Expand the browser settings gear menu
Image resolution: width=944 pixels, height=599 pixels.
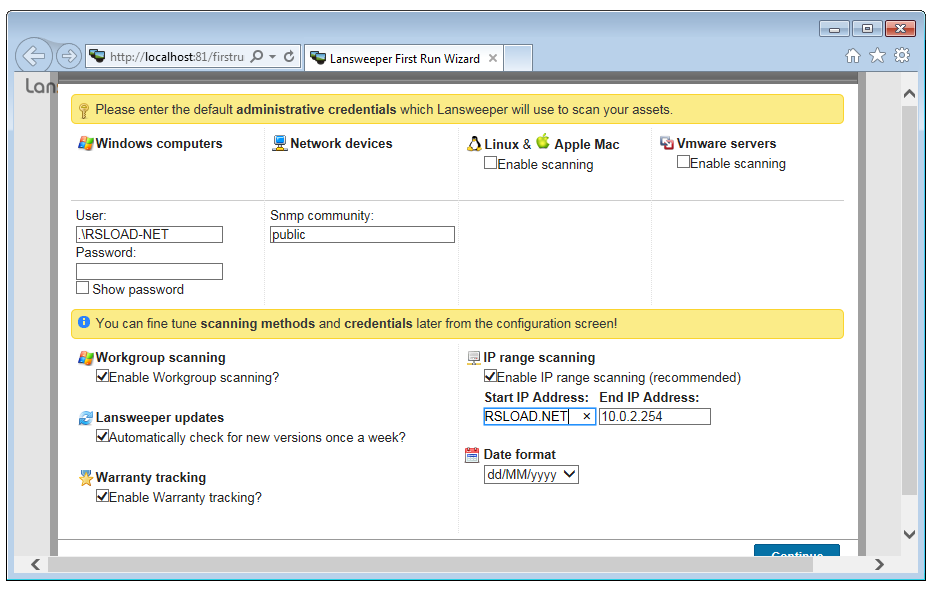pyautogui.click(x=902, y=57)
